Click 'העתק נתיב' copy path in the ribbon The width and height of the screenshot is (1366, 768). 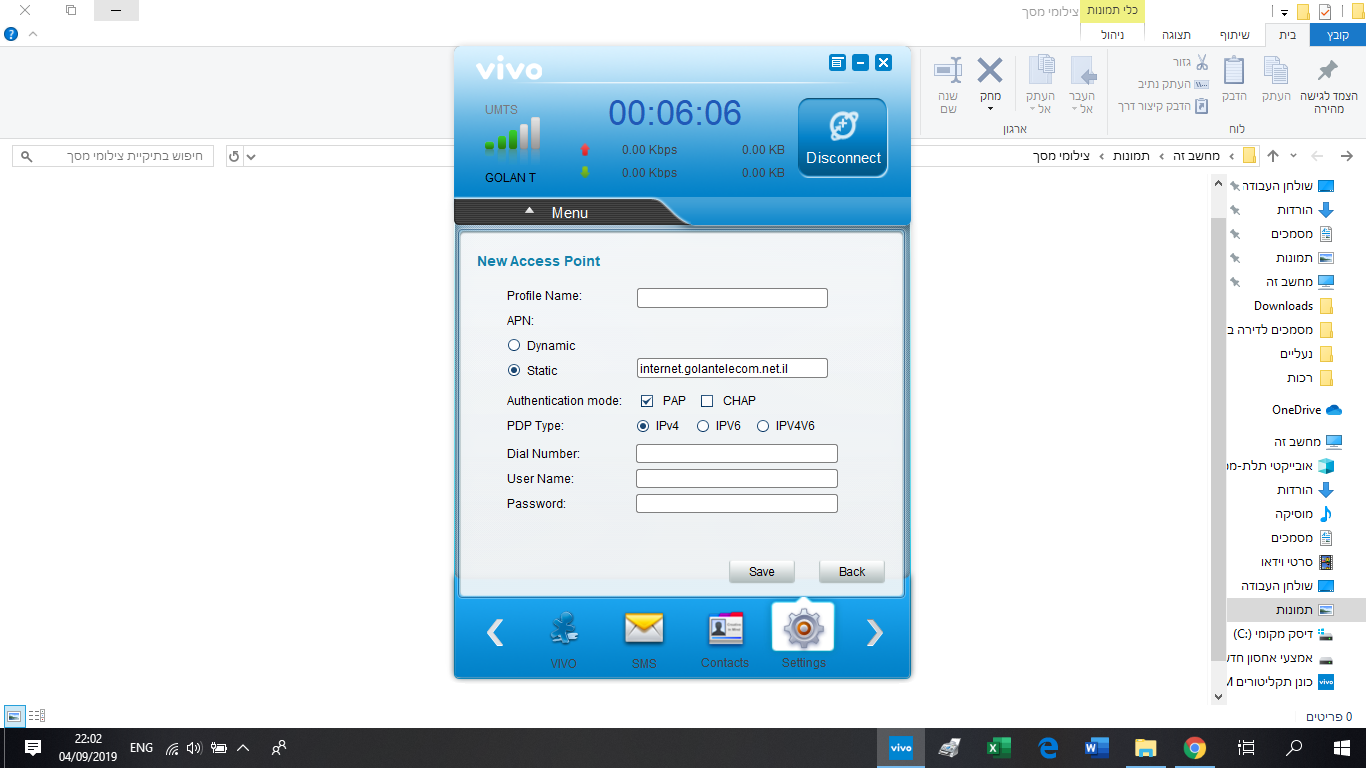(x=1174, y=84)
